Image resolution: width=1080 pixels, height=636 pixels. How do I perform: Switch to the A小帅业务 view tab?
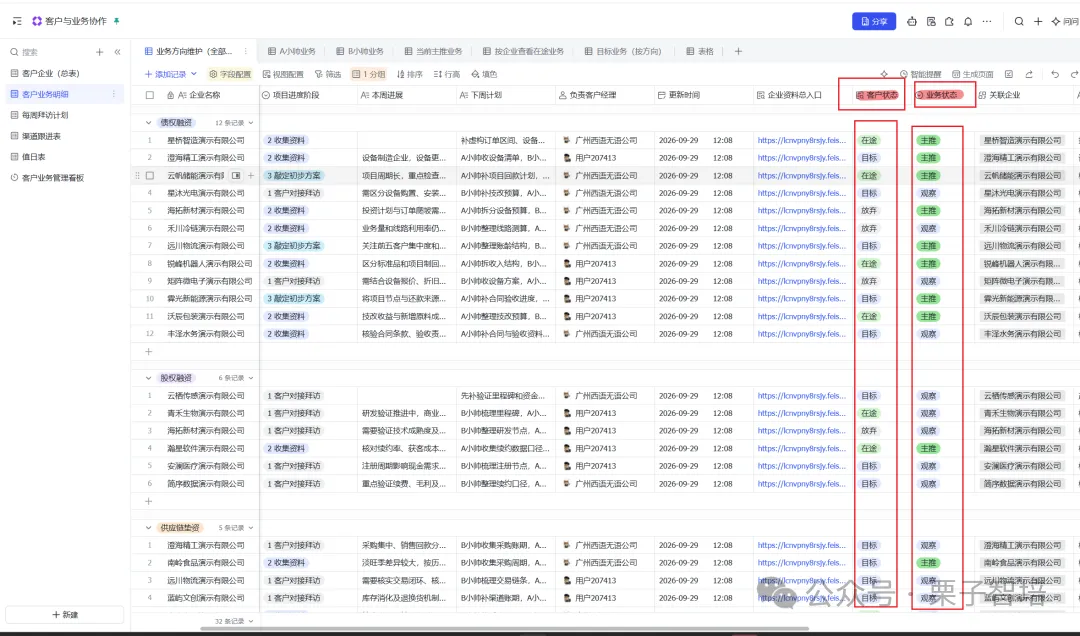[x=291, y=51]
